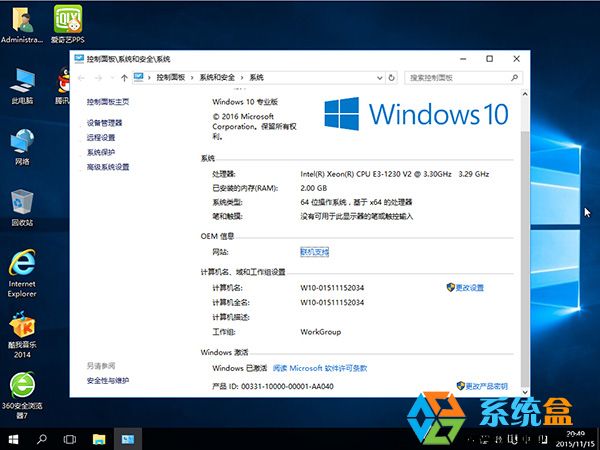Click the taskbar search magnifier icon
The image size is (600, 450).
tap(43, 438)
